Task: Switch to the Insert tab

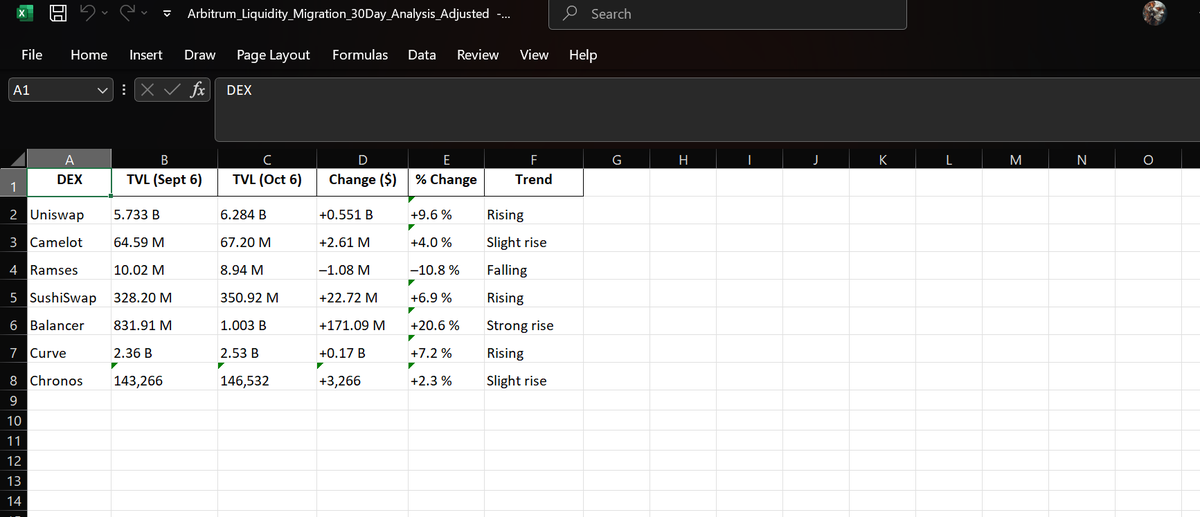Action: coord(146,55)
